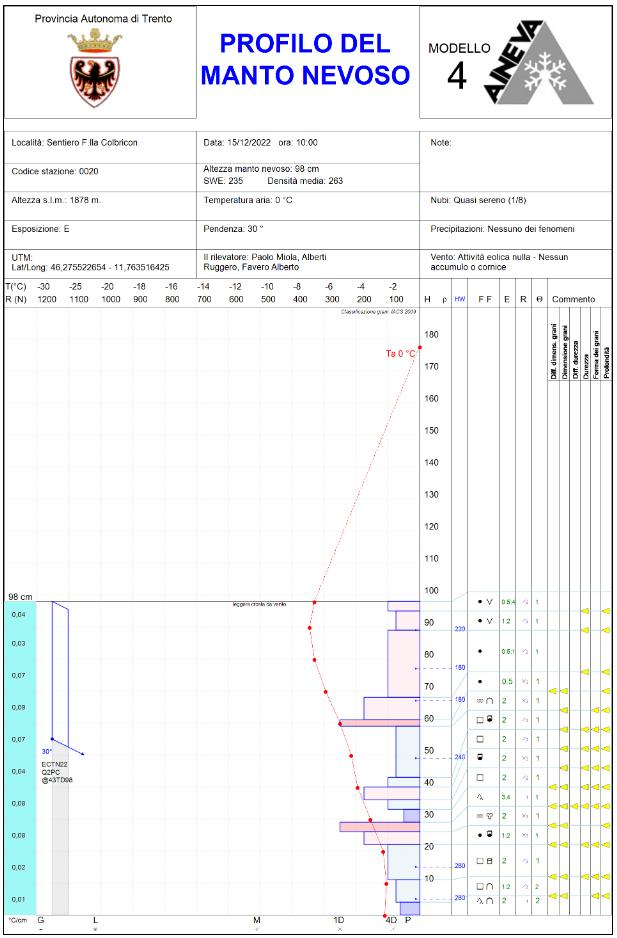Click Data: 15/12/2022 ora: 10:00
This screenshot has height=938, width=617.
tap(260, 142)
